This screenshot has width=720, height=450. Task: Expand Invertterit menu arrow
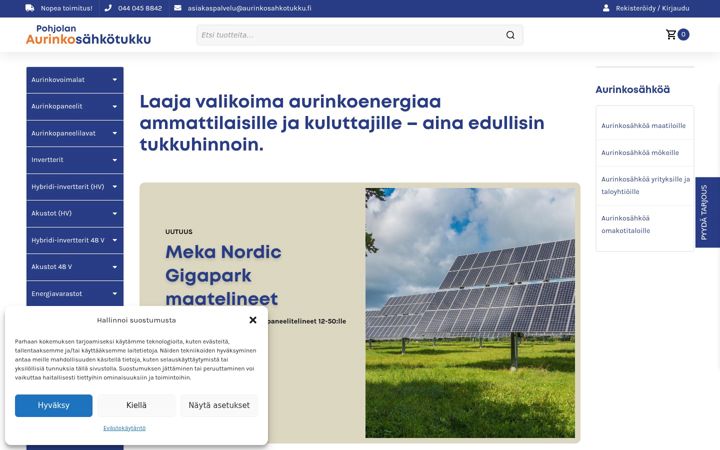click(115, 160)
